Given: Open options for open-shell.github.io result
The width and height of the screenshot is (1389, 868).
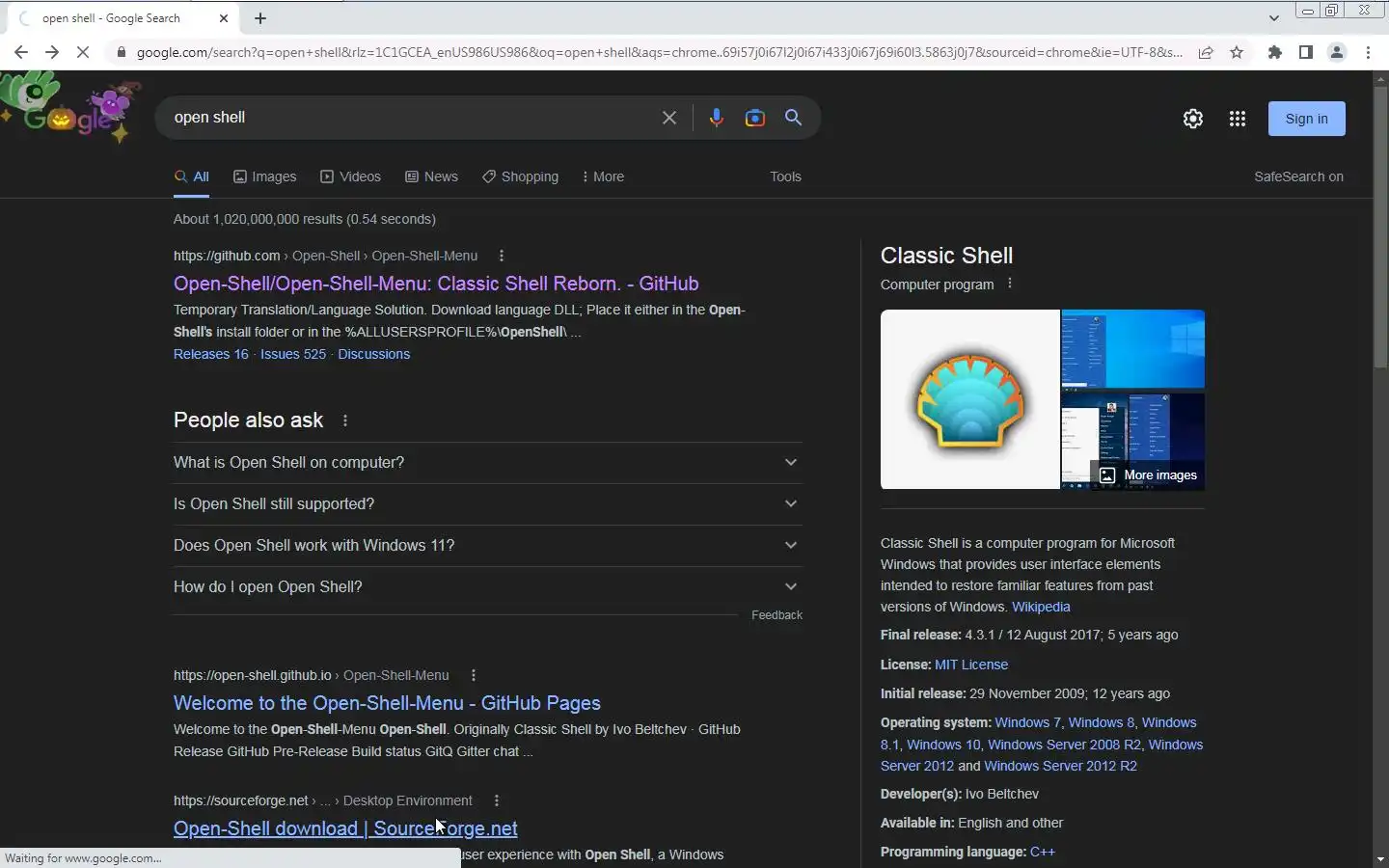Looking at the screenshot, I should coord(473,675).
